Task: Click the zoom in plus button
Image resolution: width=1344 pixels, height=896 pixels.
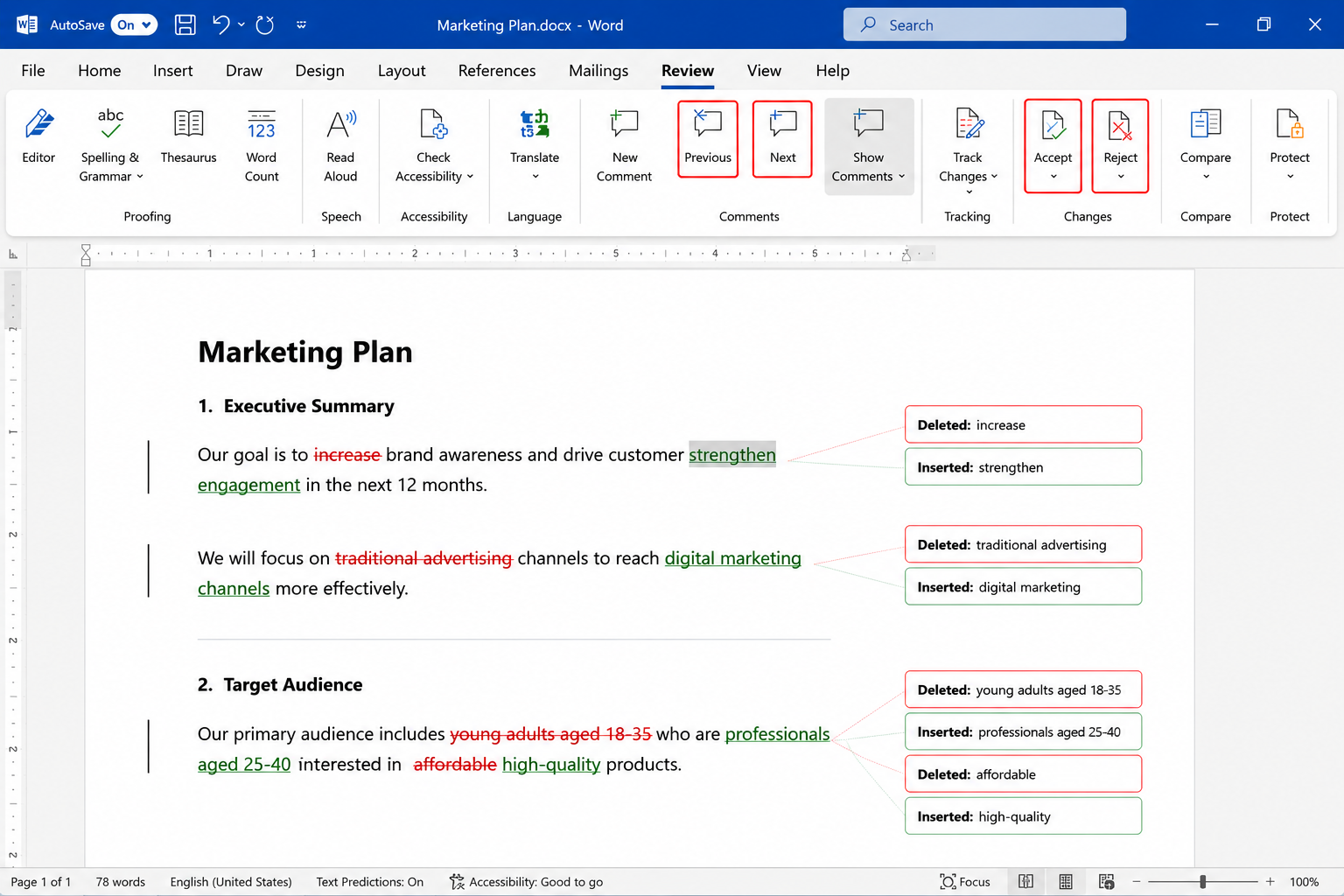Action: pyautogui.click(x=1270, y=882)
